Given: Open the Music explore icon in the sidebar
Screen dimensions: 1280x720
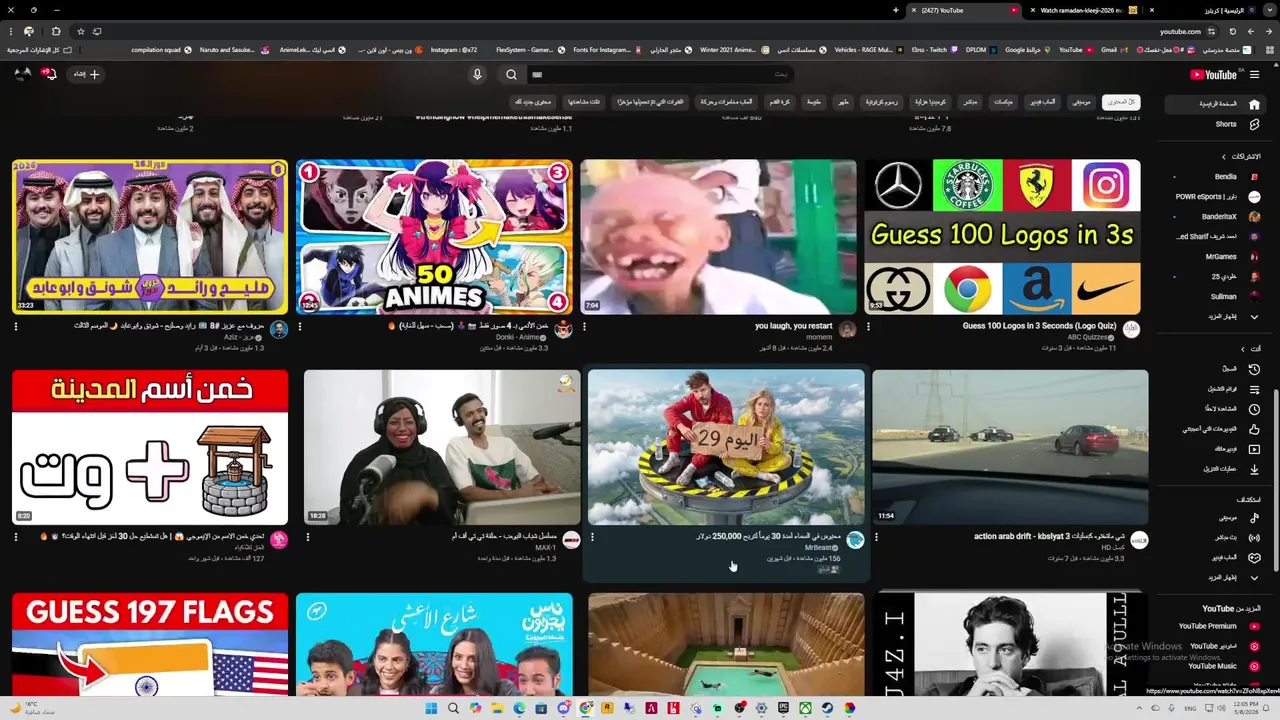Looking at the screenshot, I should [x=1254, y=518].
